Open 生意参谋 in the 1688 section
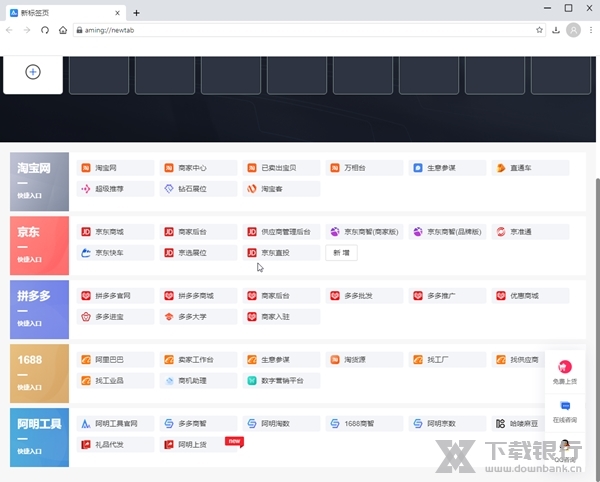 pos(281,360)
